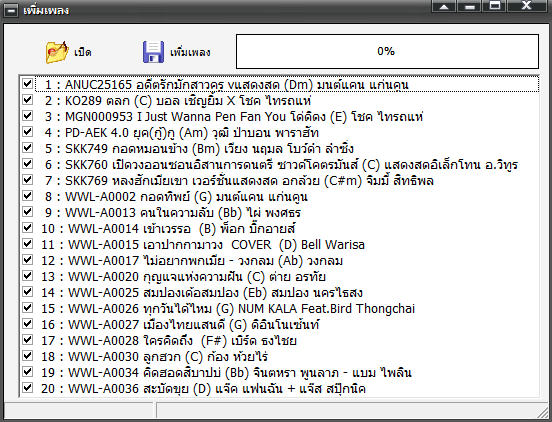Toggle the checkbox for row 4 PD-AEK 4.0
The width and height of the screenshot is (552, 422).
pos(27,132)
